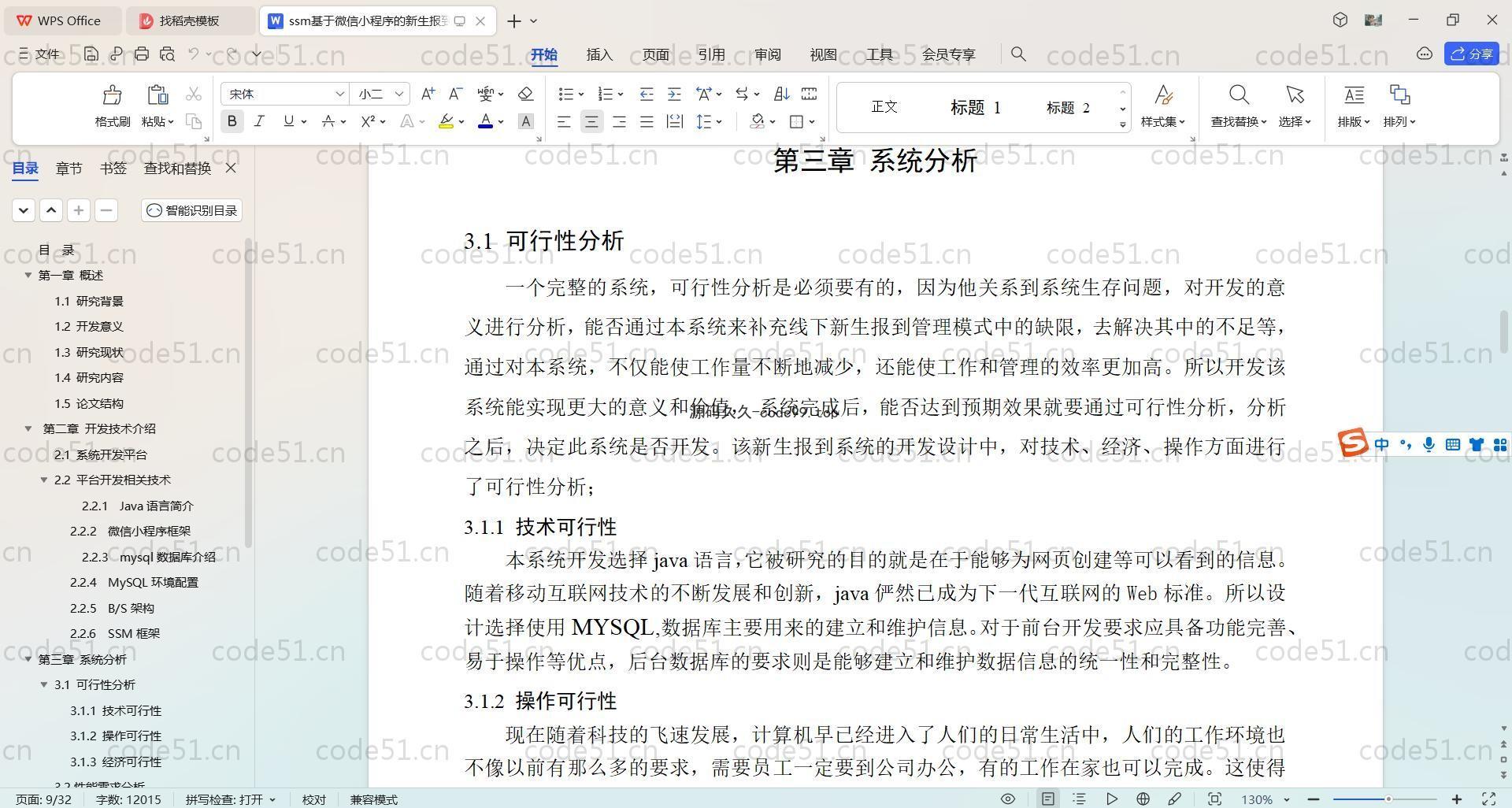This screenshot has width=1512, height=808.
Task: Open the 文件 menu
Action: [39, 54]
